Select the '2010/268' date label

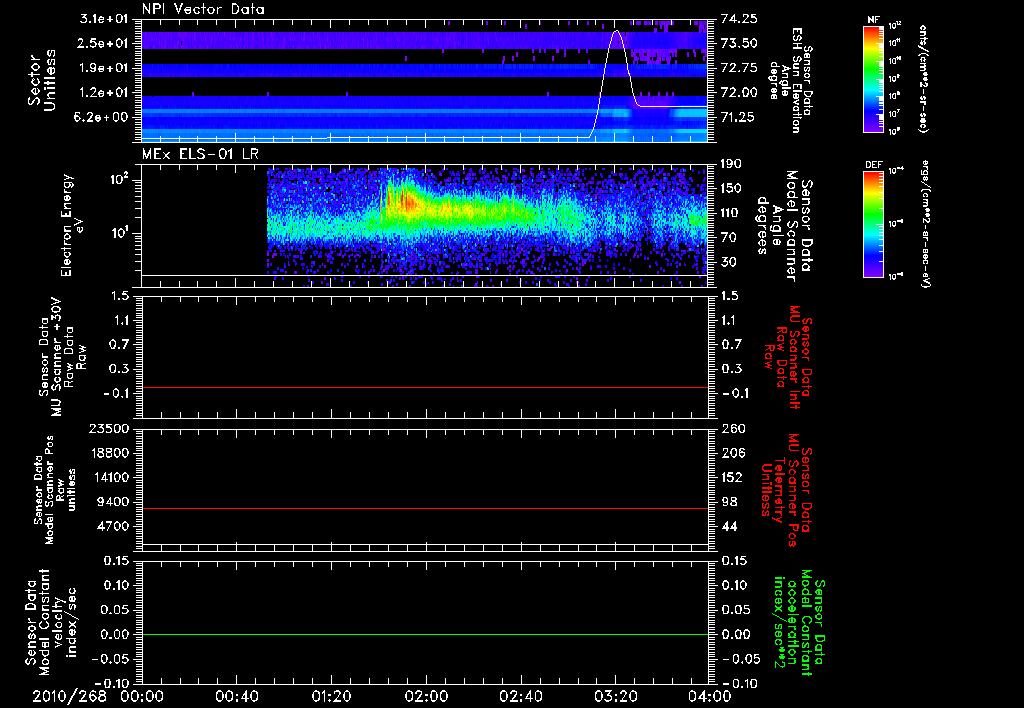click(69, 696)
